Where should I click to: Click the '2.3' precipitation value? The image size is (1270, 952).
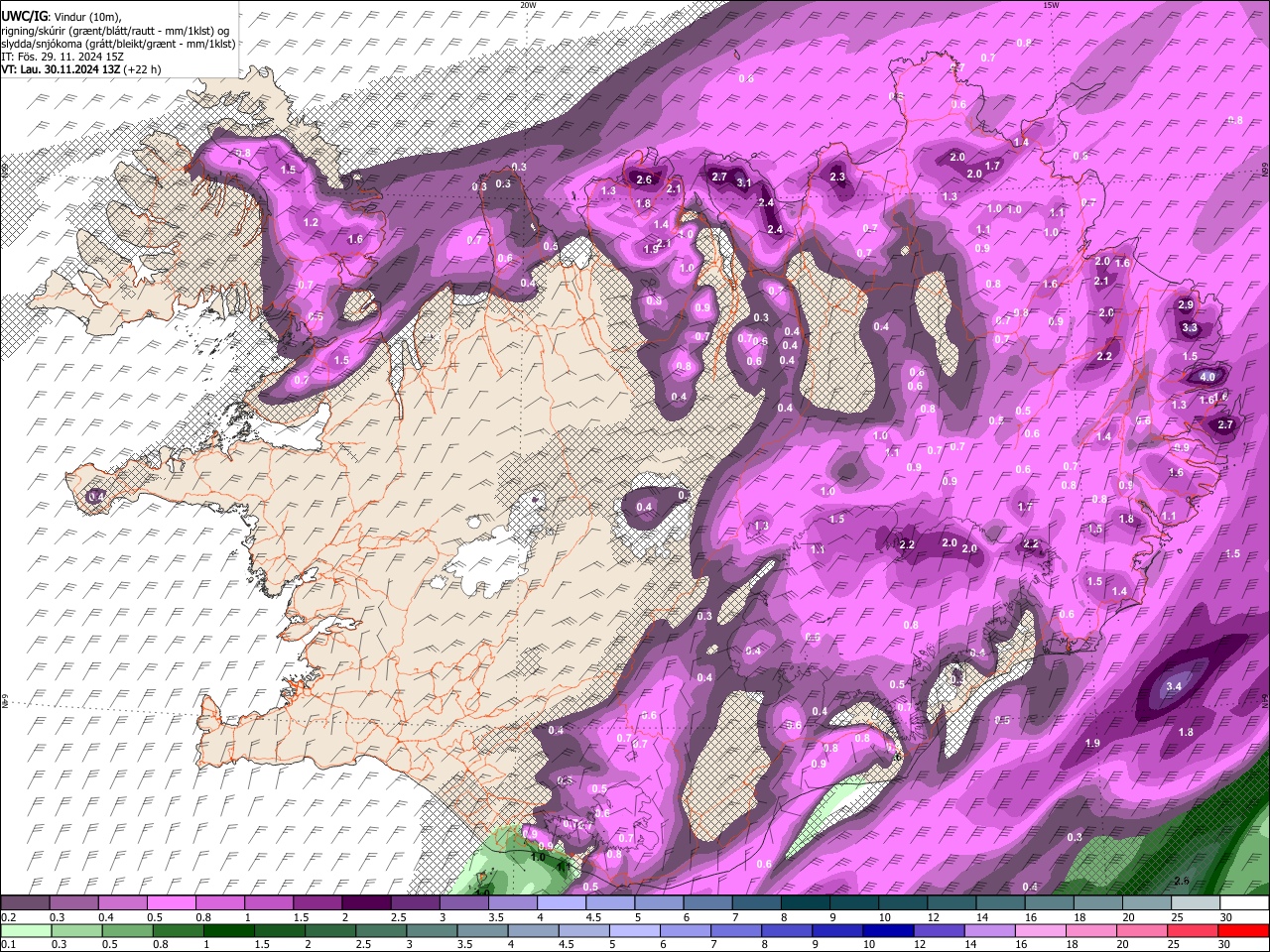(x=837, y=178)
